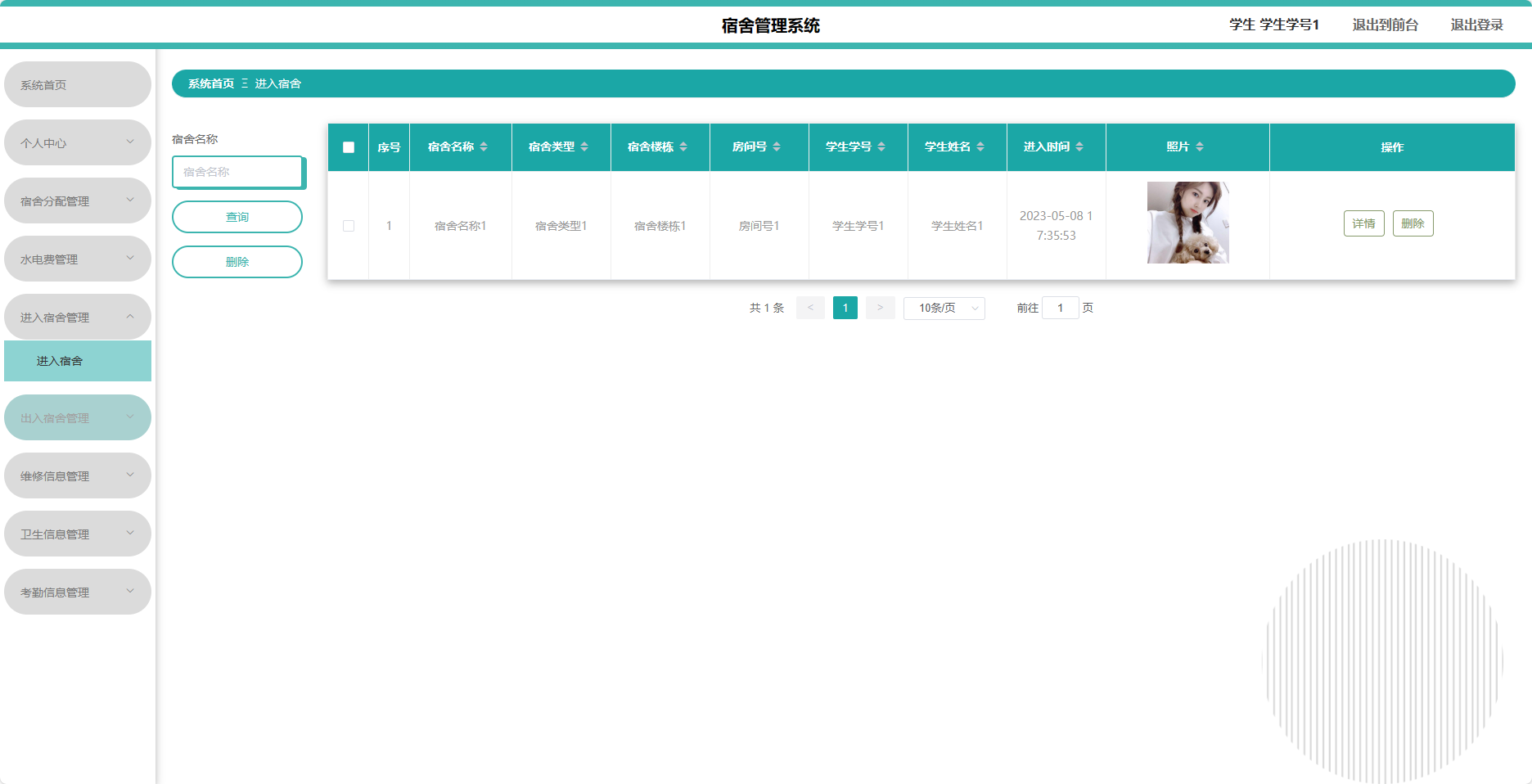Image resolution: width=1532 pixels, height=784 pixels.
Task: Sort by 宿舍类型 column arrows
Action: coord(584,146)
